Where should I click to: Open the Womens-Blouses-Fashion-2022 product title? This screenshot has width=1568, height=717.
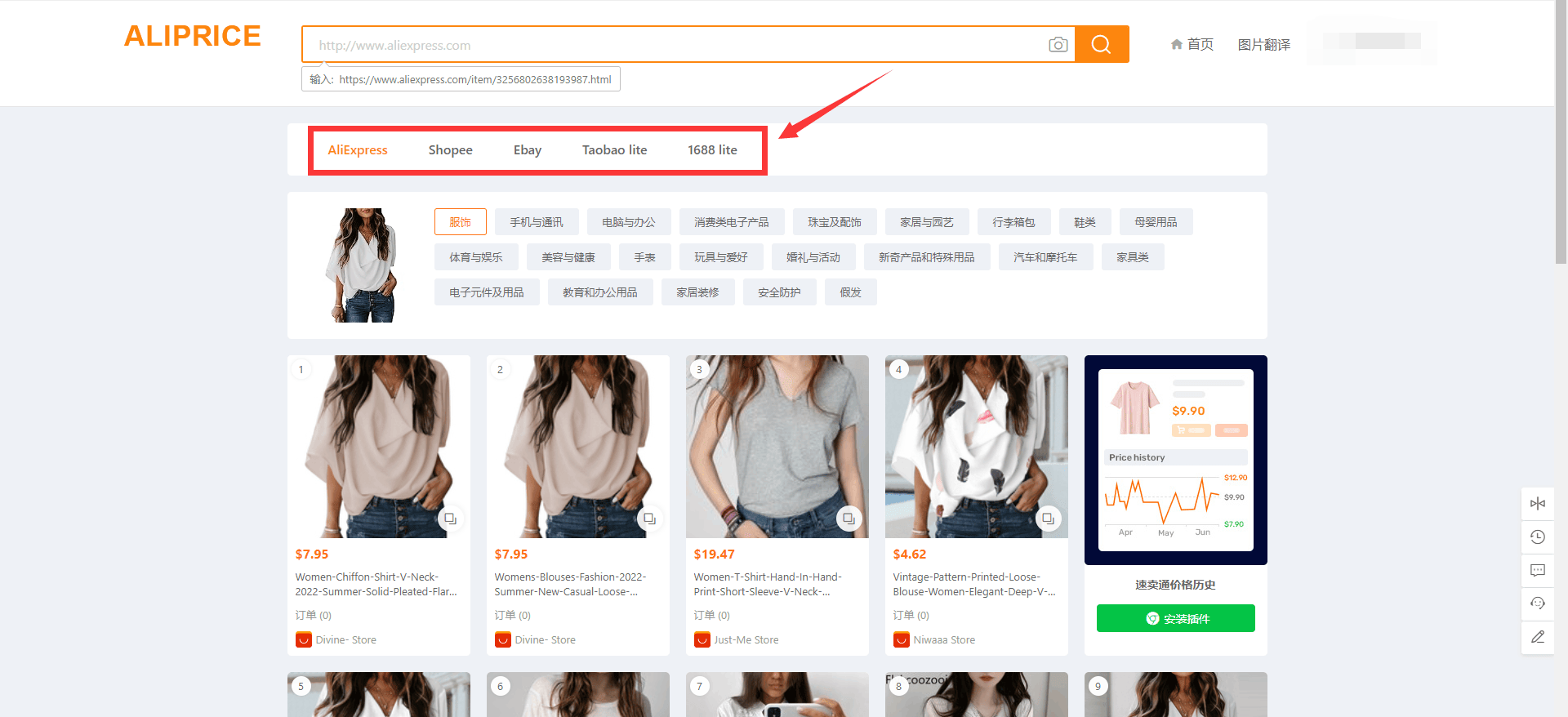pos(570,585)
